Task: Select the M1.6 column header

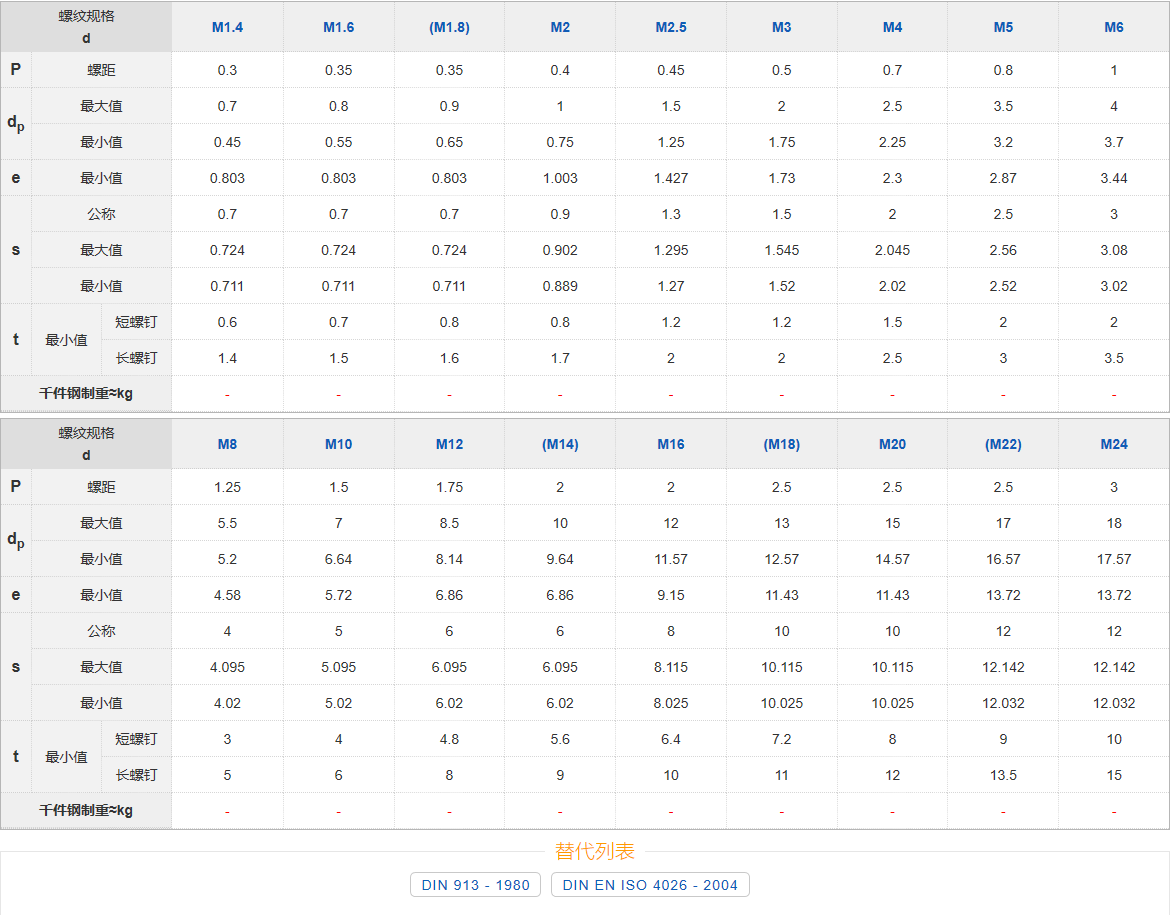Action: 338,27
